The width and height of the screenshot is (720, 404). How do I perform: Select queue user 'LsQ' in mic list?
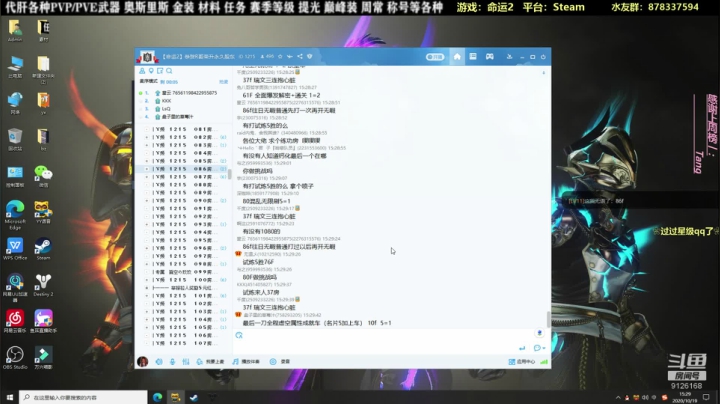pos(166,109)
